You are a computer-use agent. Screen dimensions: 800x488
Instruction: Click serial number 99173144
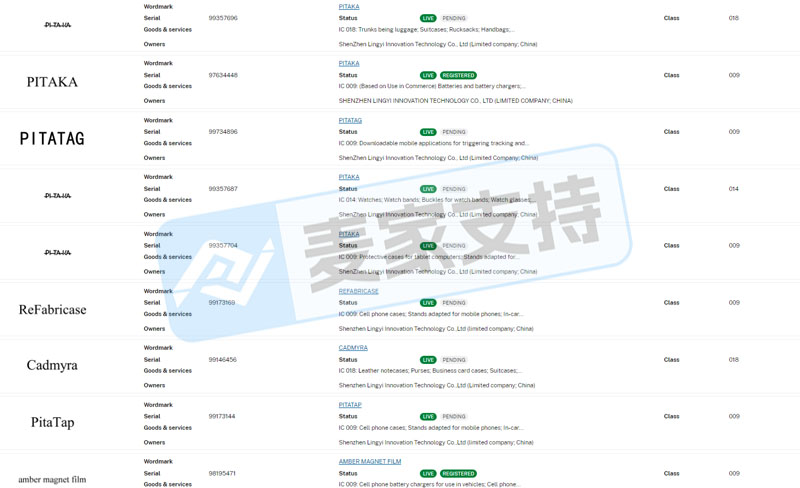point(222,417)
